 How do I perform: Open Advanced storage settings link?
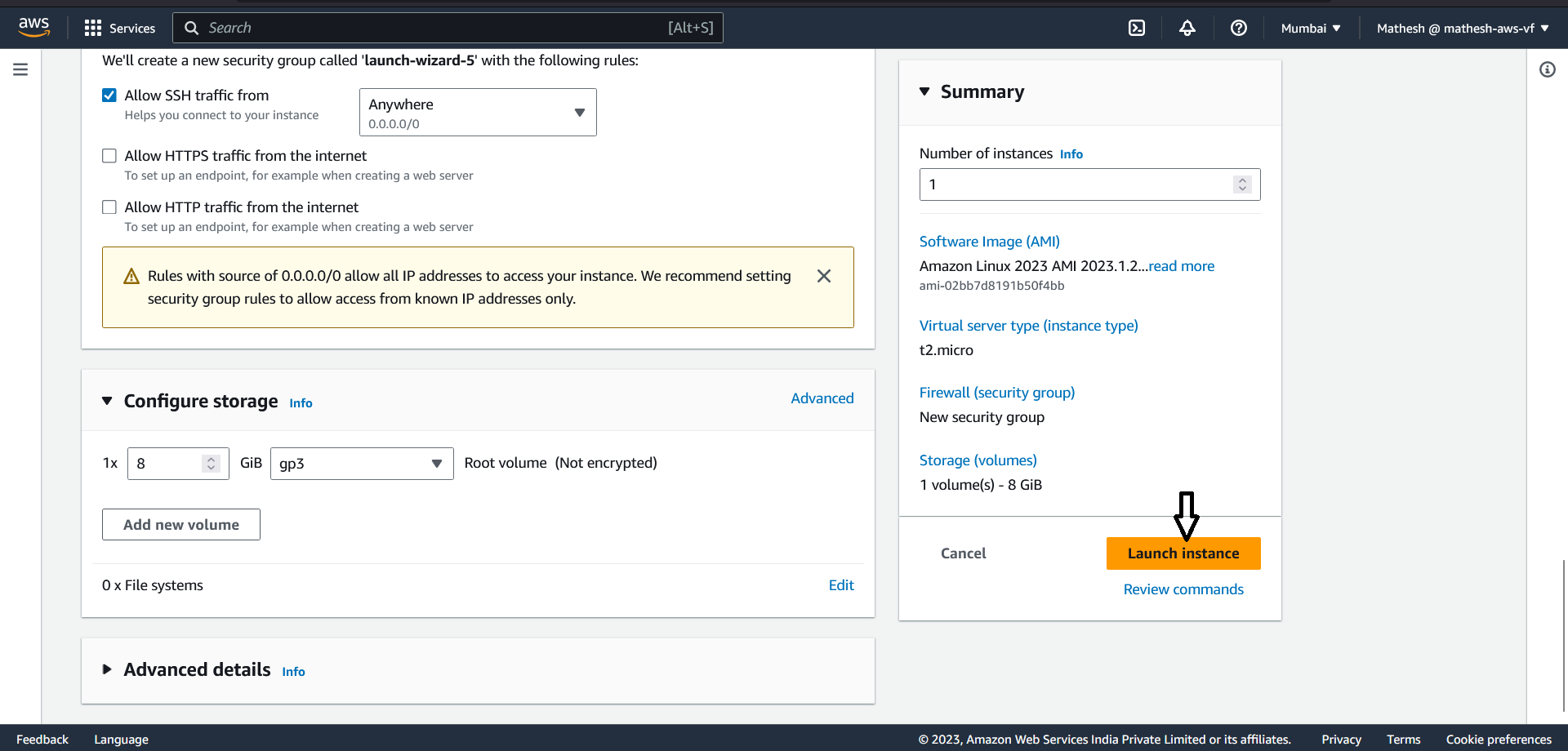click(822, 398)
